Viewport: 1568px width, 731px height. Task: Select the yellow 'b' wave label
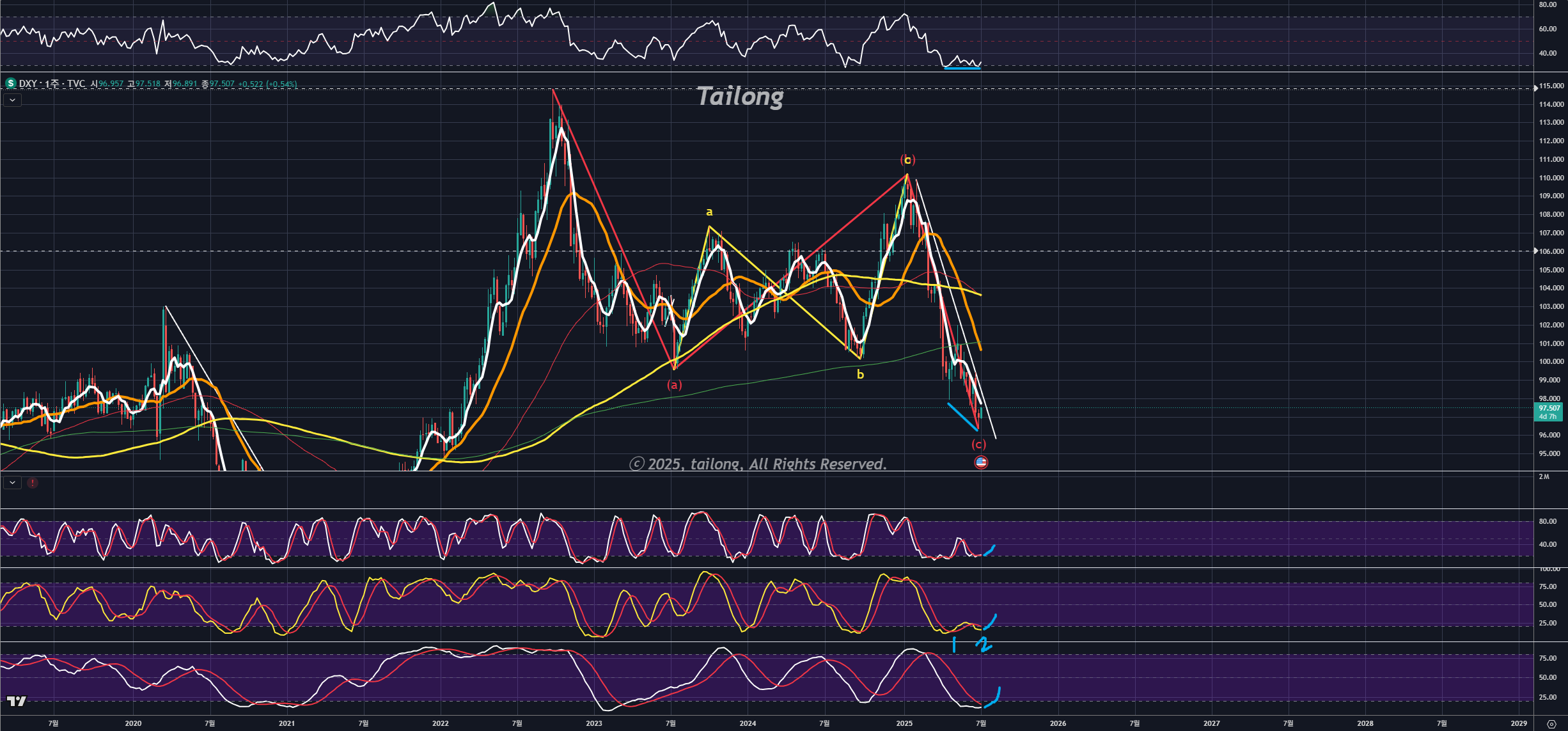860,375
